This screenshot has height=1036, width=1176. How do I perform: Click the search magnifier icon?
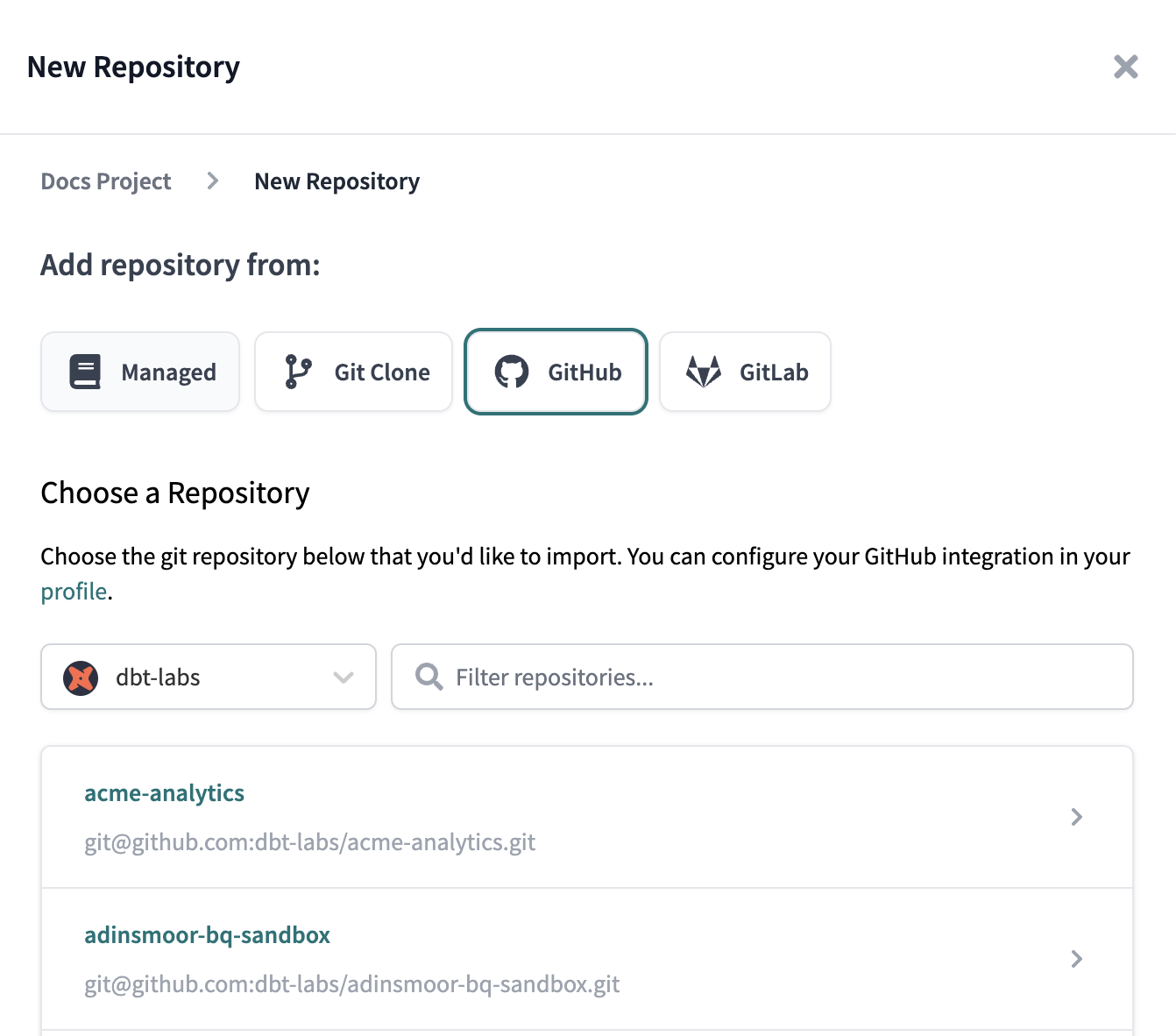(429, 677)
